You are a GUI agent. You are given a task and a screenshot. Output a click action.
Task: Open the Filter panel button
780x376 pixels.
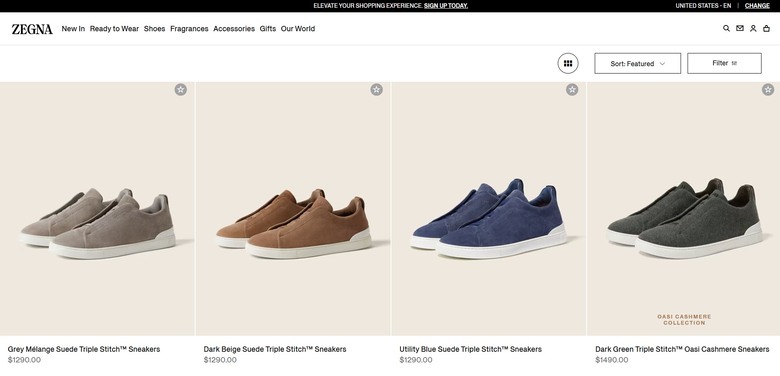click(724, 63)
